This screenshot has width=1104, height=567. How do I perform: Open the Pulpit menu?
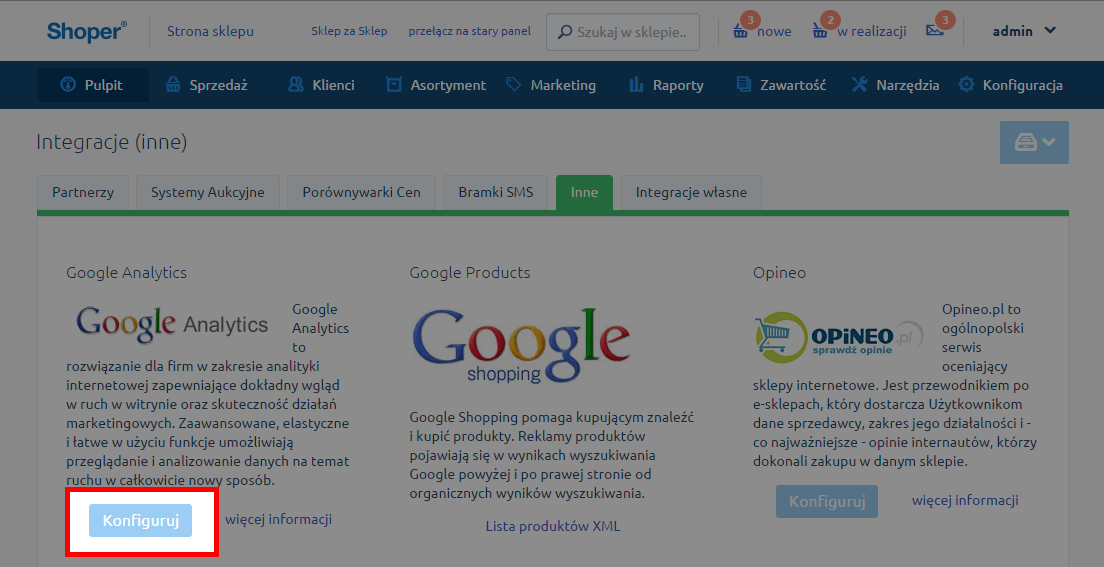click(93, 85)
